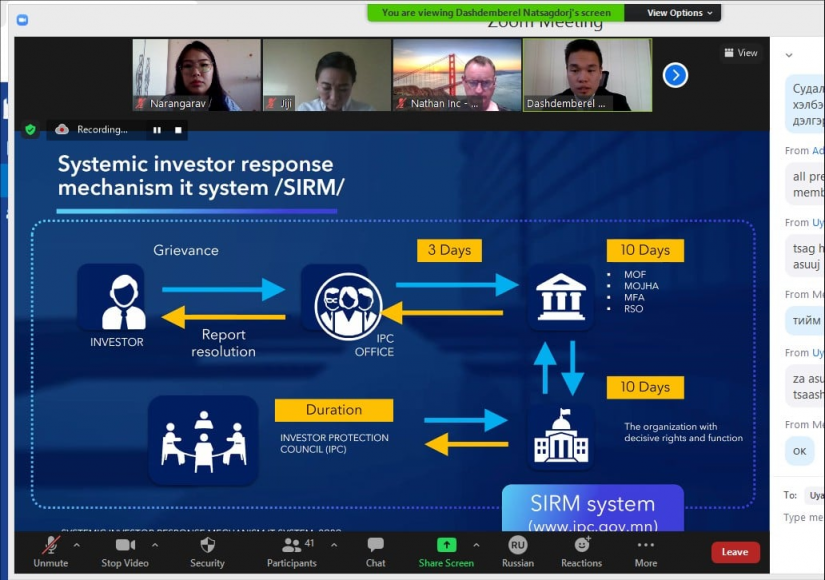Expand arrow next to Participants
The height and width of the screenshot is (580, 825).
[334, 545]
